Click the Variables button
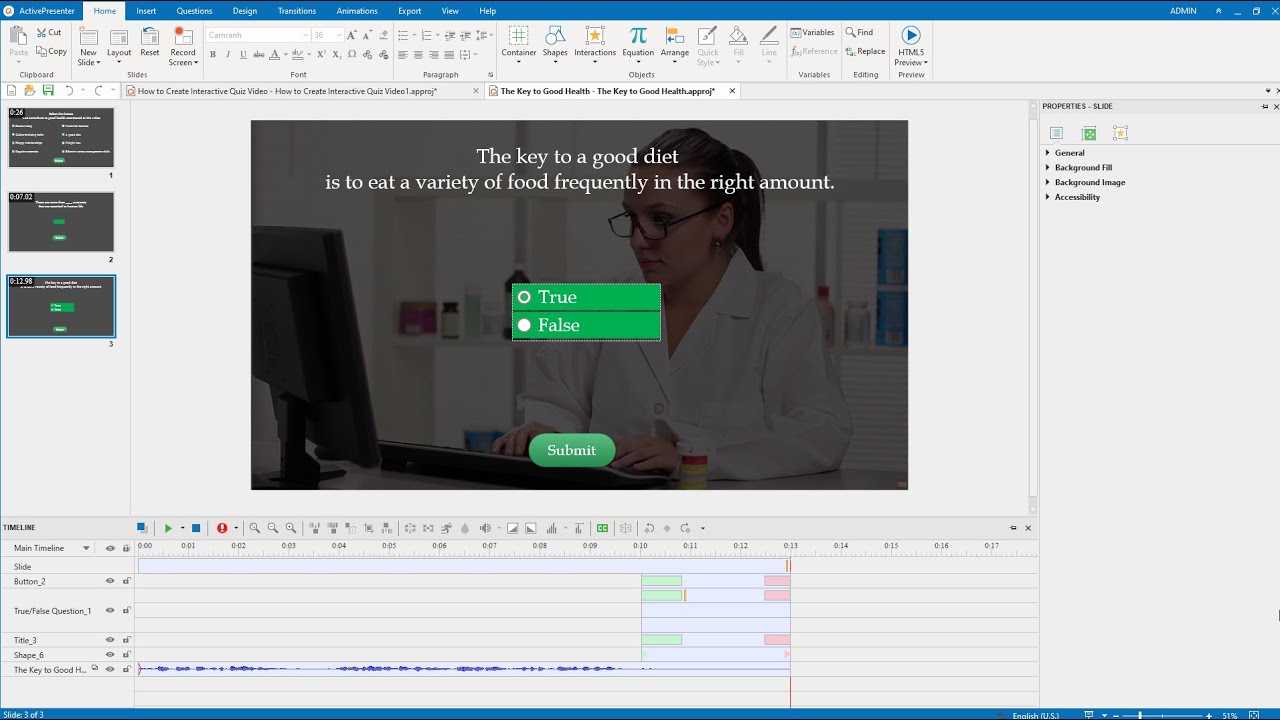Viewport: 1280px width, 720px height. click(x=812, y=32)
